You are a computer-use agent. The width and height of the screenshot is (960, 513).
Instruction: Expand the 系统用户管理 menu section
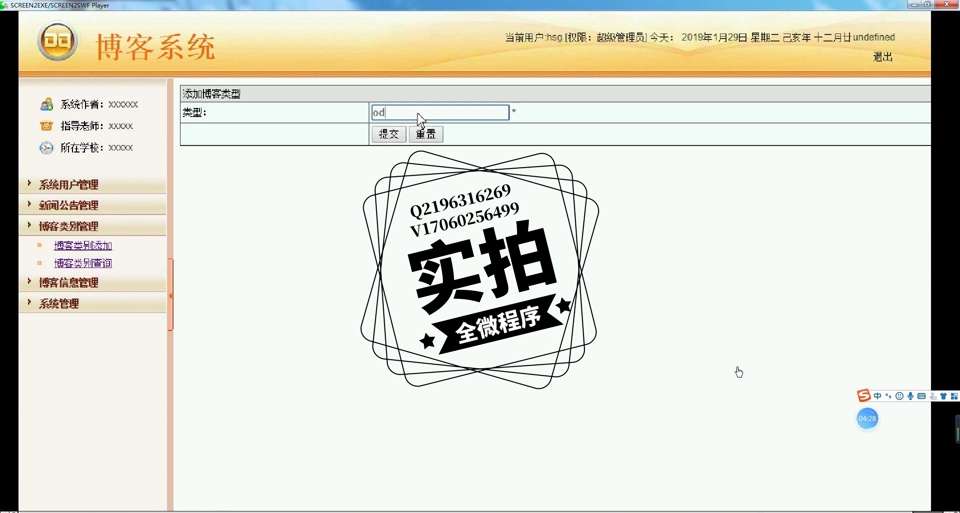click(x=68, y=185)
